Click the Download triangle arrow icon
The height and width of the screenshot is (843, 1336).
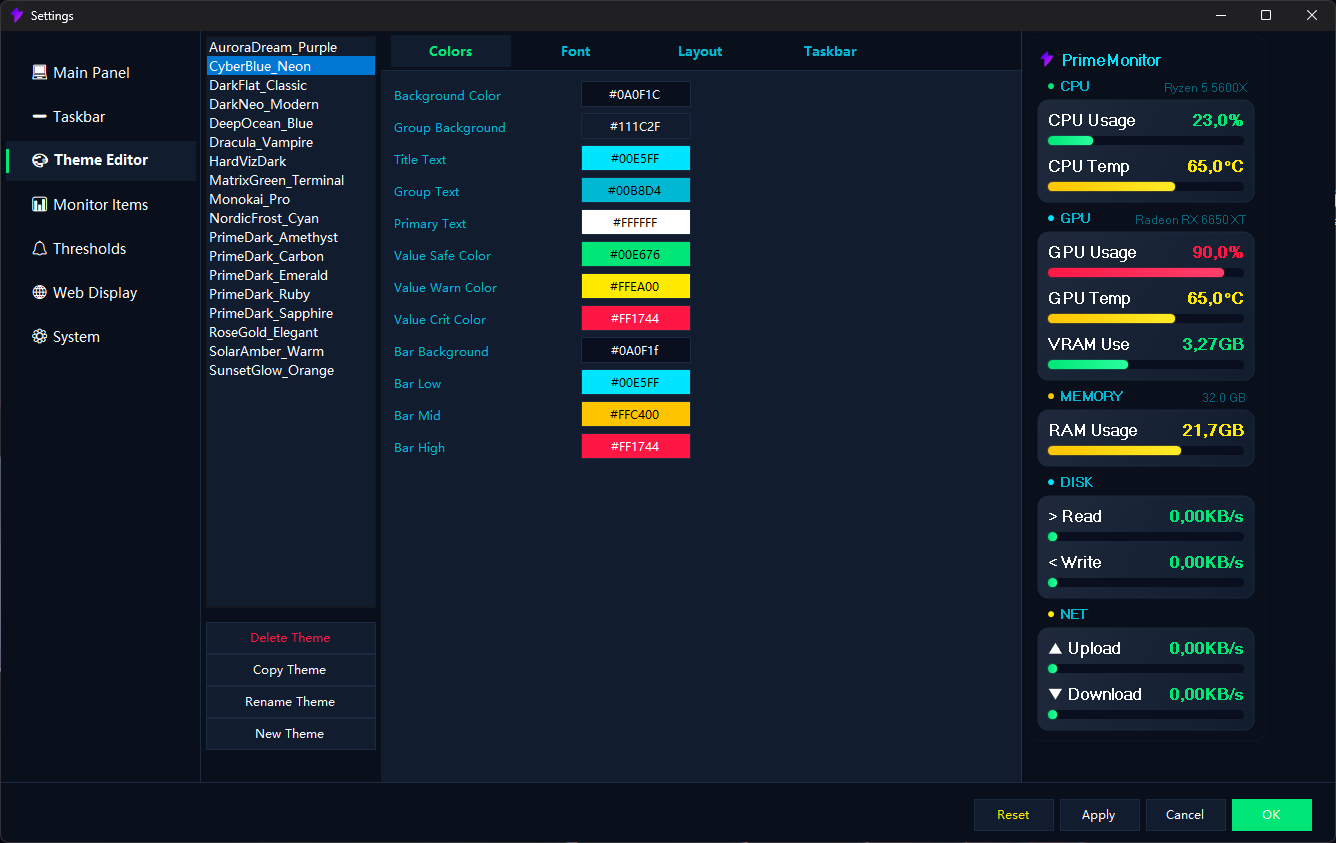tap(1055, 694)
